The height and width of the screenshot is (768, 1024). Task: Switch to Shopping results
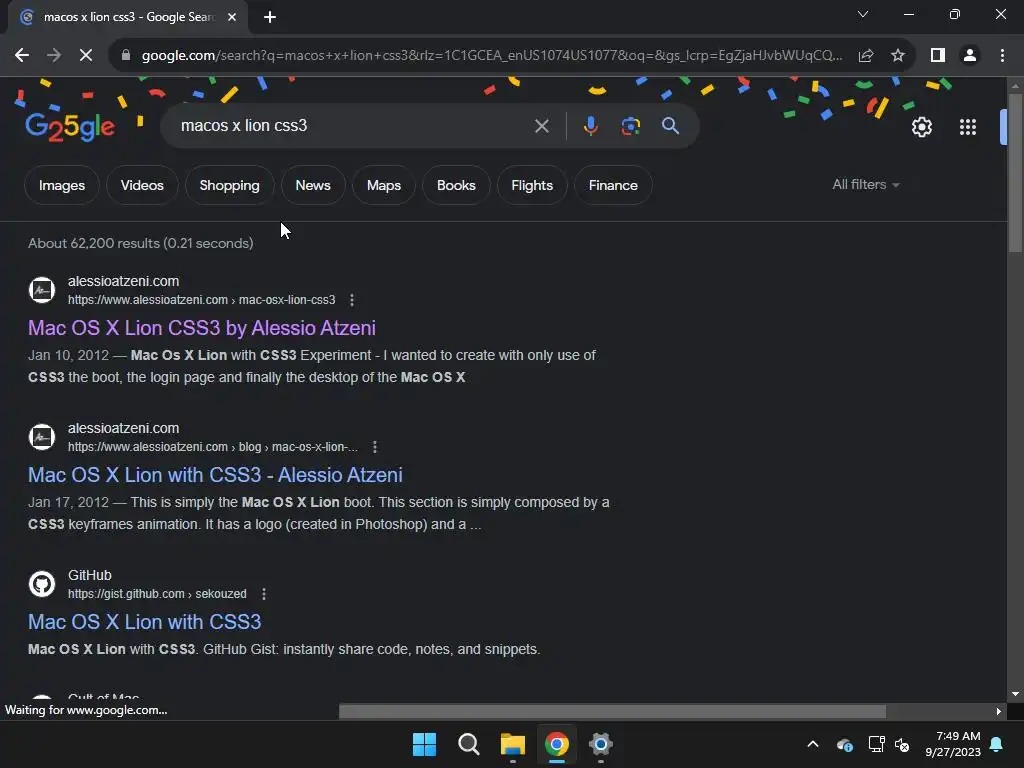click(229, 185)
